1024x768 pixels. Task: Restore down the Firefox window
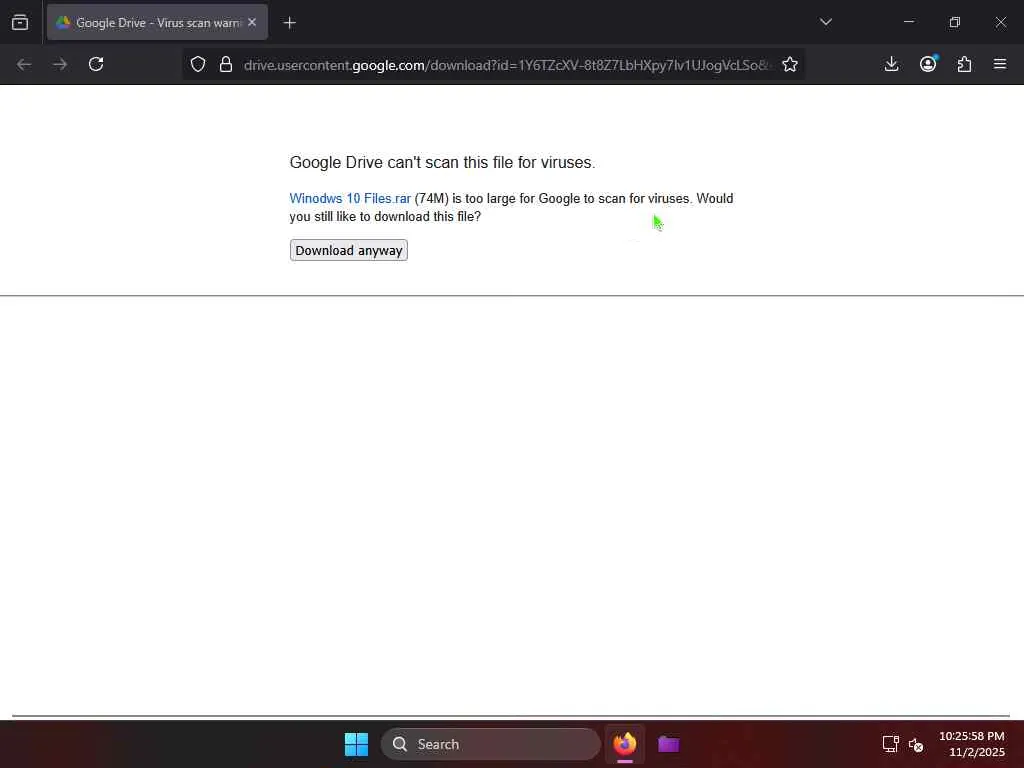click(x=955, y=22)
